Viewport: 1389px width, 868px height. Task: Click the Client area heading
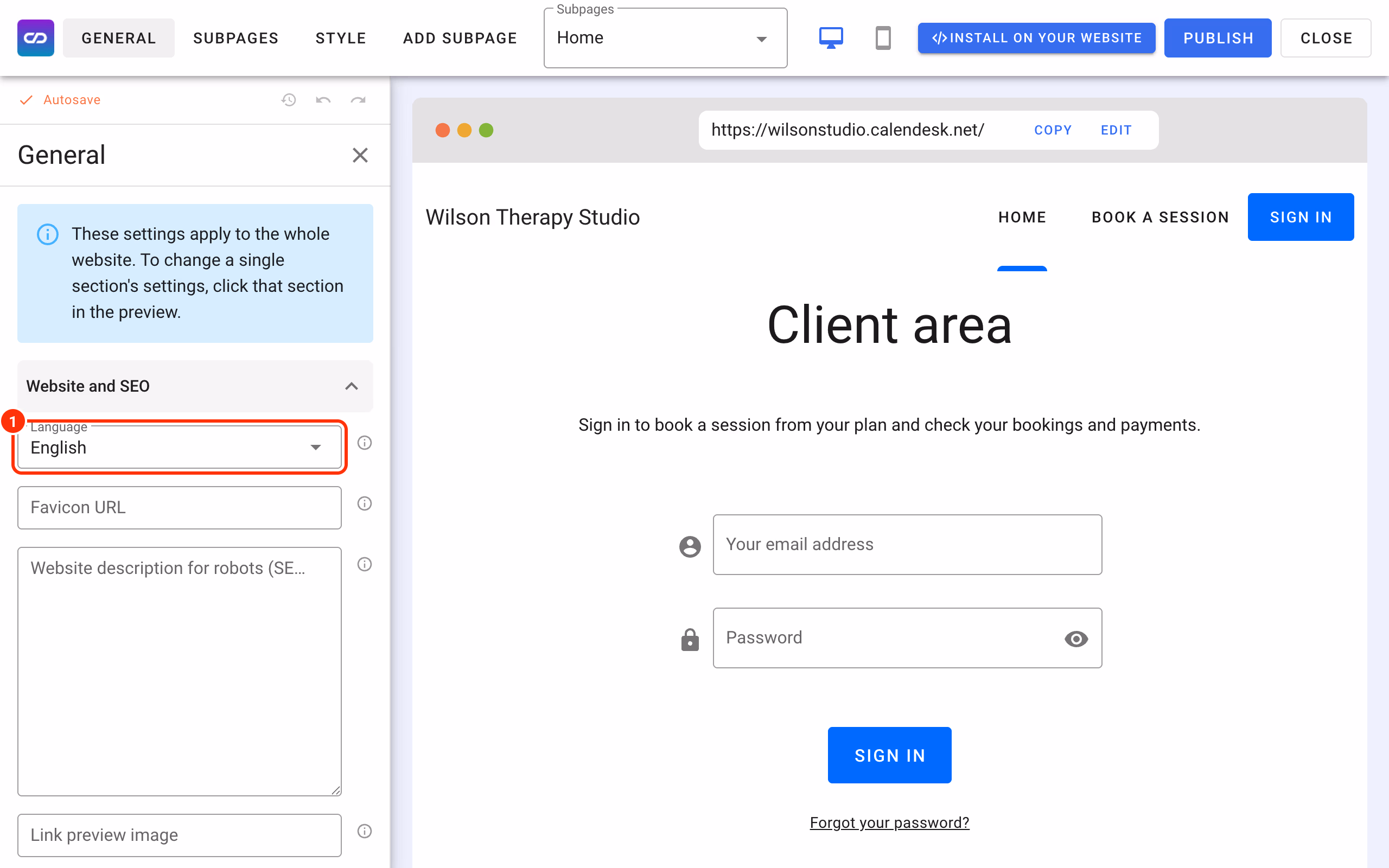pos(890,325)
